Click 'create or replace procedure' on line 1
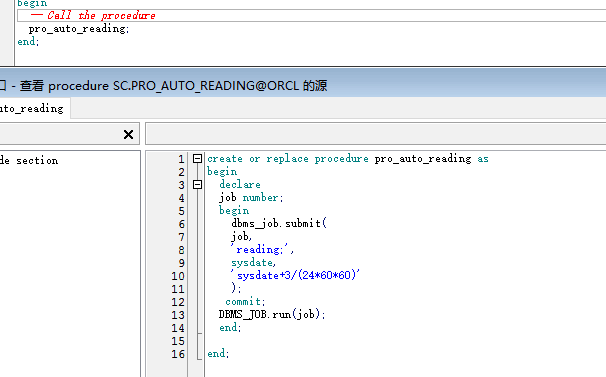This screenshot has width=606, height=377. (x=288, y=159)
